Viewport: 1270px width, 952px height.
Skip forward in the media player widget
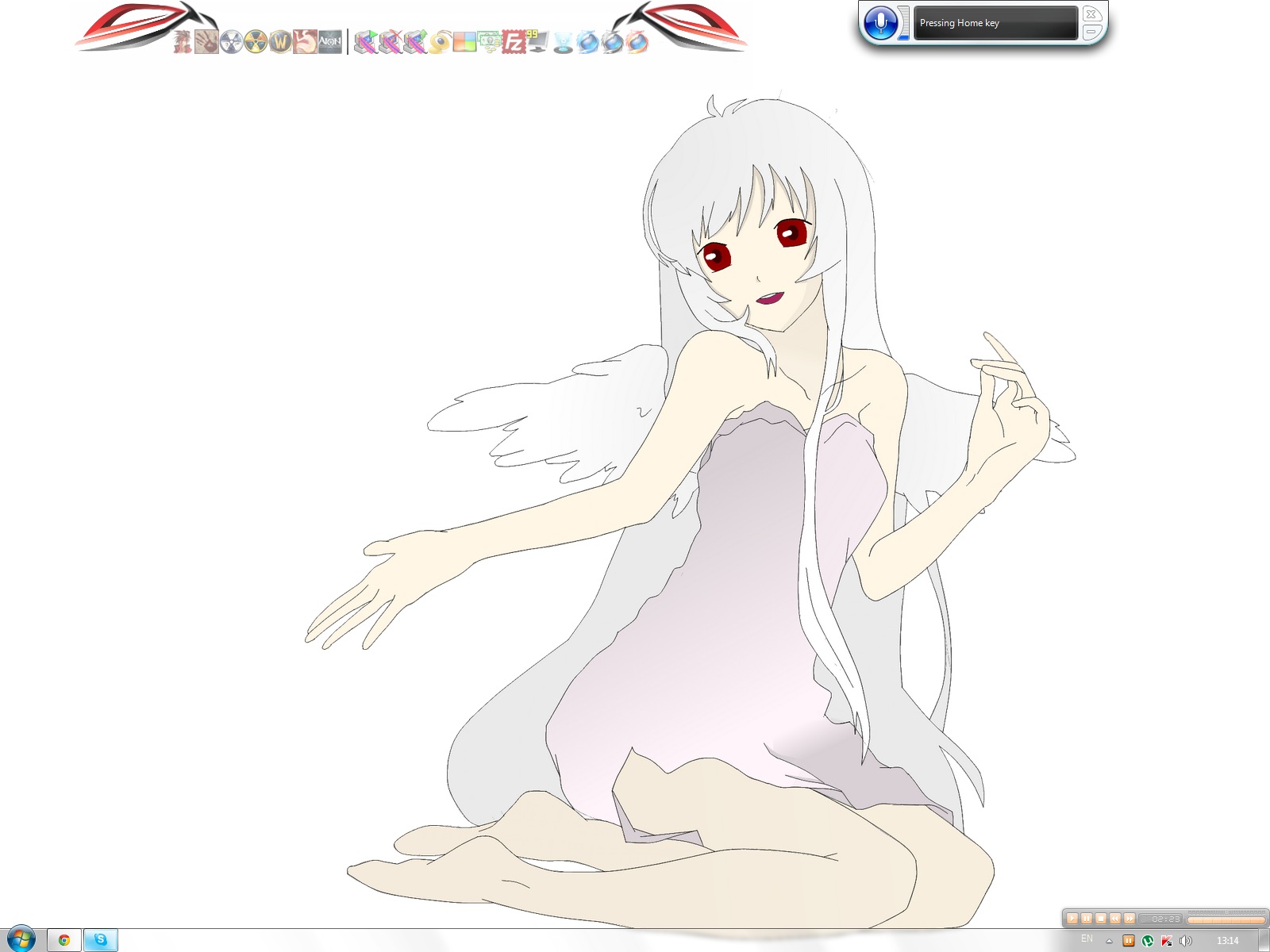1130,919
